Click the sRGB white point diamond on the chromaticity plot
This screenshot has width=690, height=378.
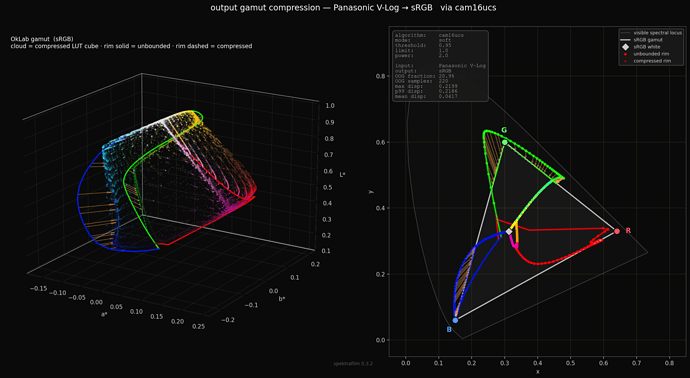(x=509, y=231)
